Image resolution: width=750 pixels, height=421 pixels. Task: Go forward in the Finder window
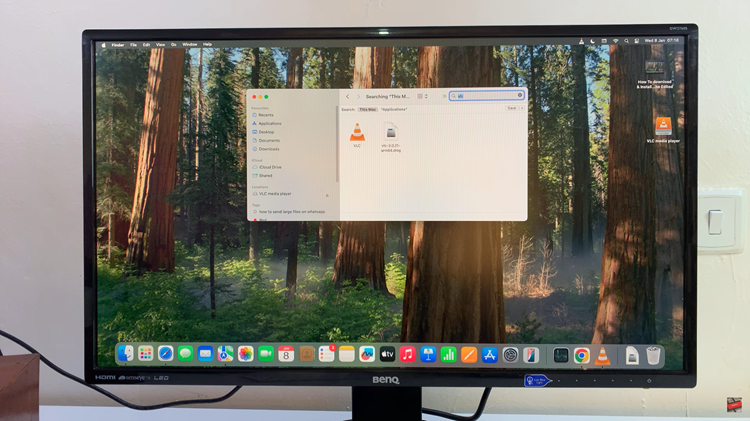[x=358, y=97]
